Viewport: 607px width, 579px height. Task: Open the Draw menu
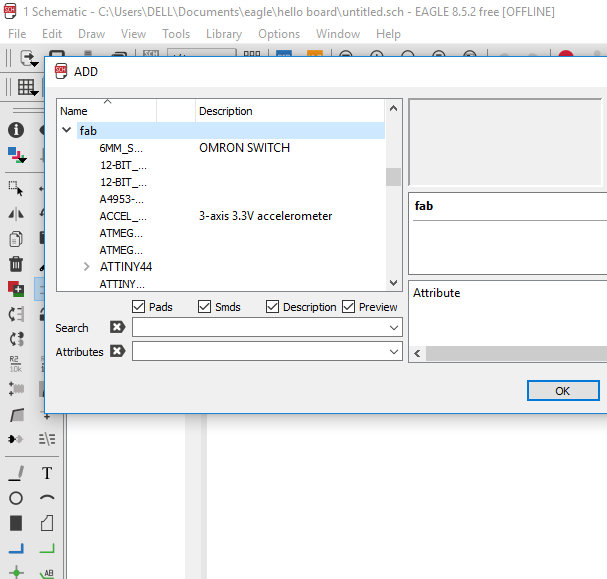coord(91,34)
